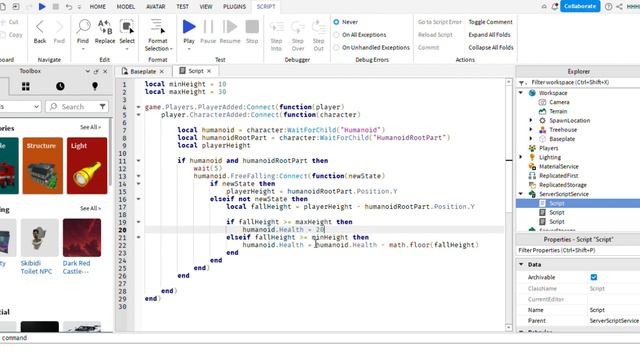Image resolution: width=640 pixels, height=360 pixels.
Task: Click Collapse All Folds action
Action: tap(491, 48)
